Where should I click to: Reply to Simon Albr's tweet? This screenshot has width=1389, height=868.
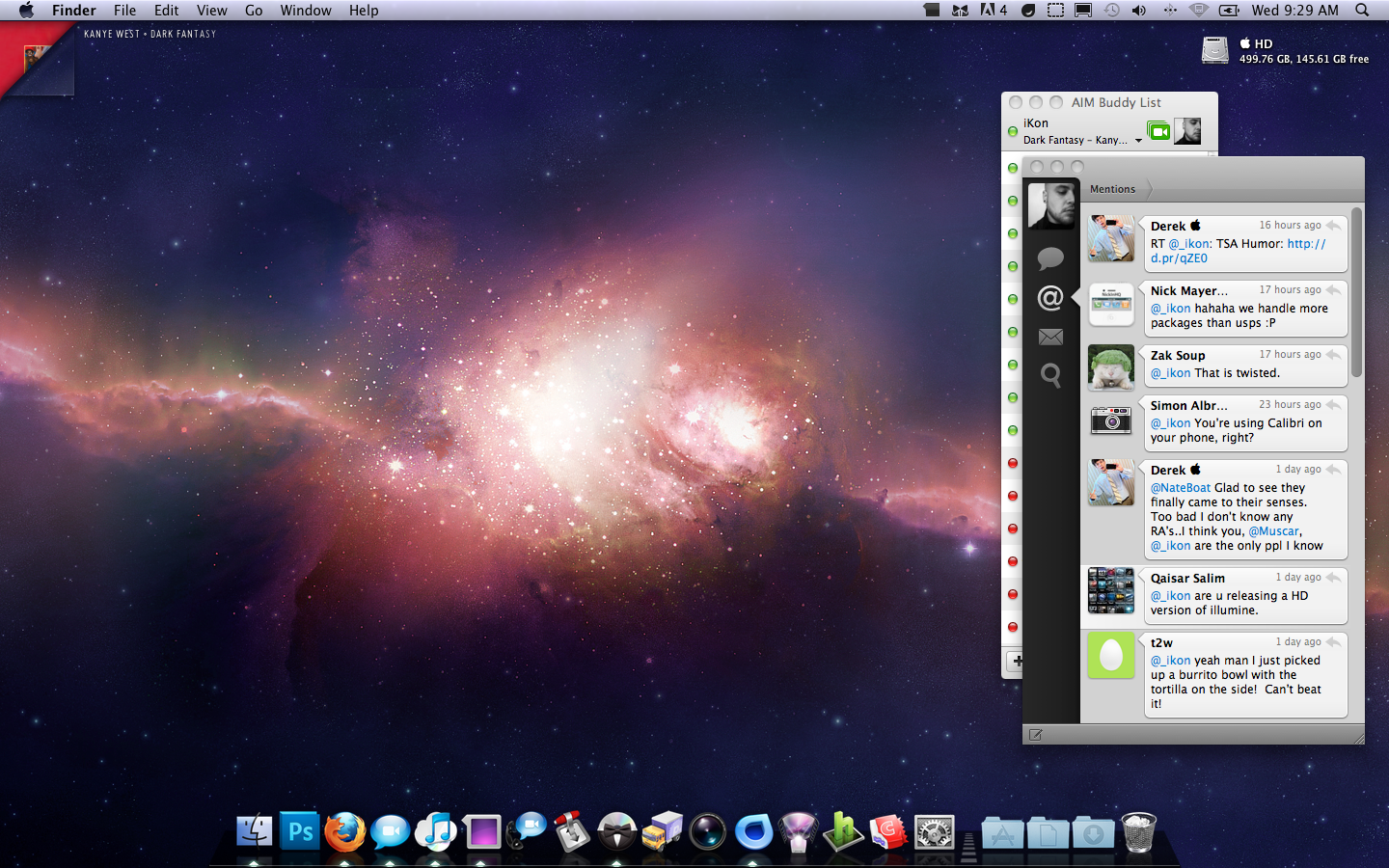coord(1333,405)
